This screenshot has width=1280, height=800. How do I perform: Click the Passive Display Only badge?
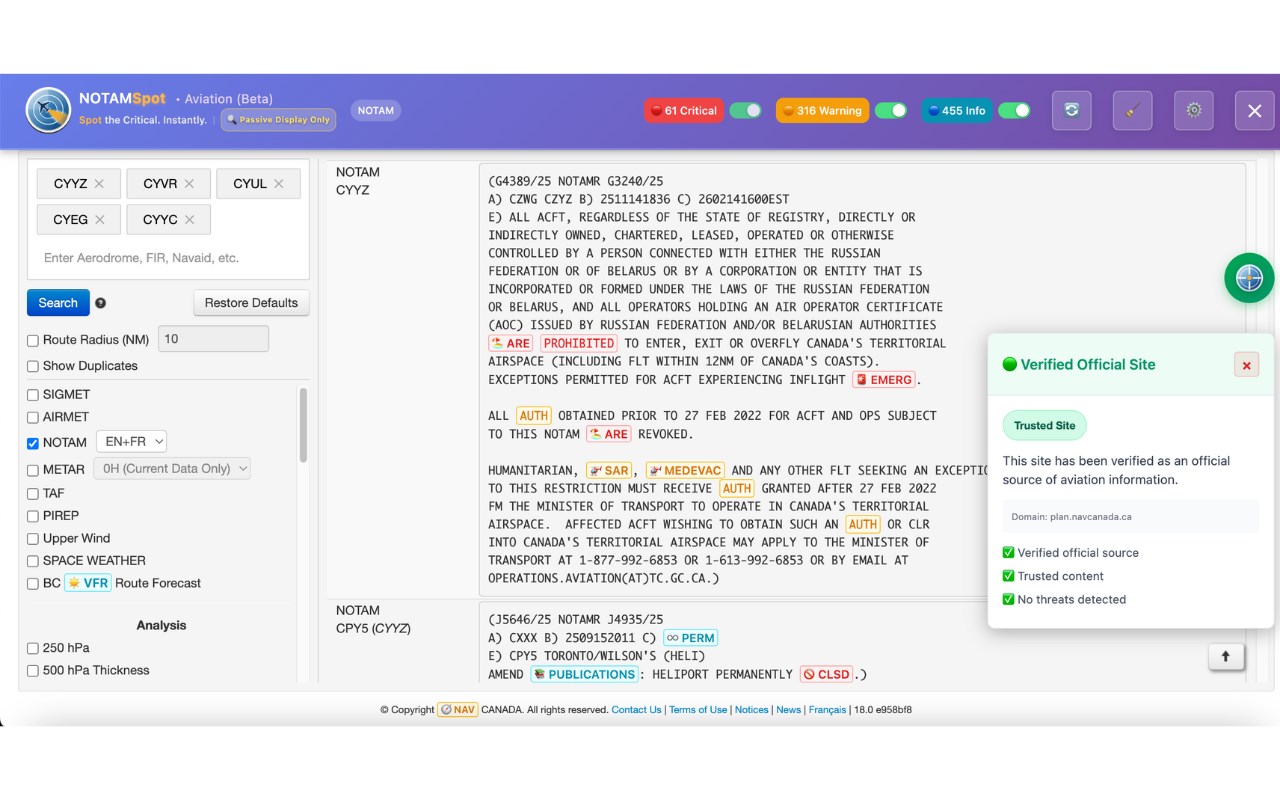[278, 120]
